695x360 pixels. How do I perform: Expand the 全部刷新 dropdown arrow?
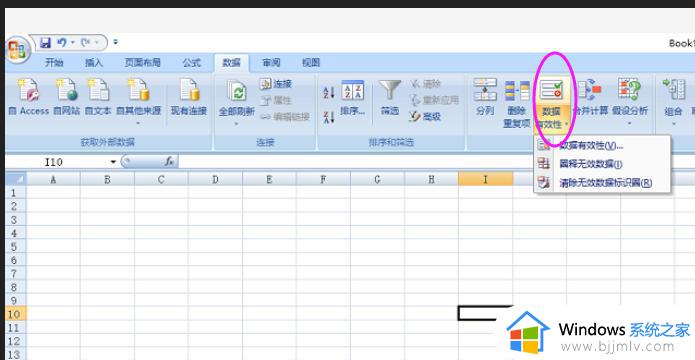(236, 123)
